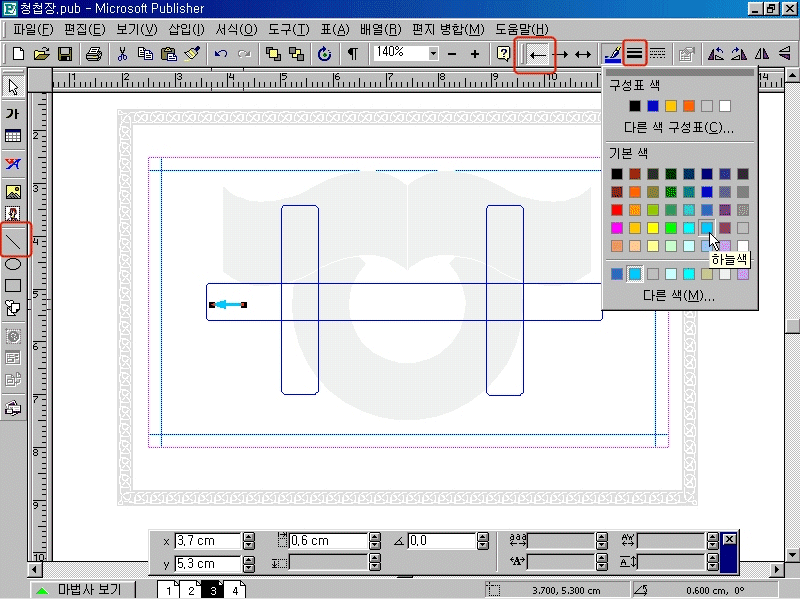Click the New document icon

click(x=18, y=54)
